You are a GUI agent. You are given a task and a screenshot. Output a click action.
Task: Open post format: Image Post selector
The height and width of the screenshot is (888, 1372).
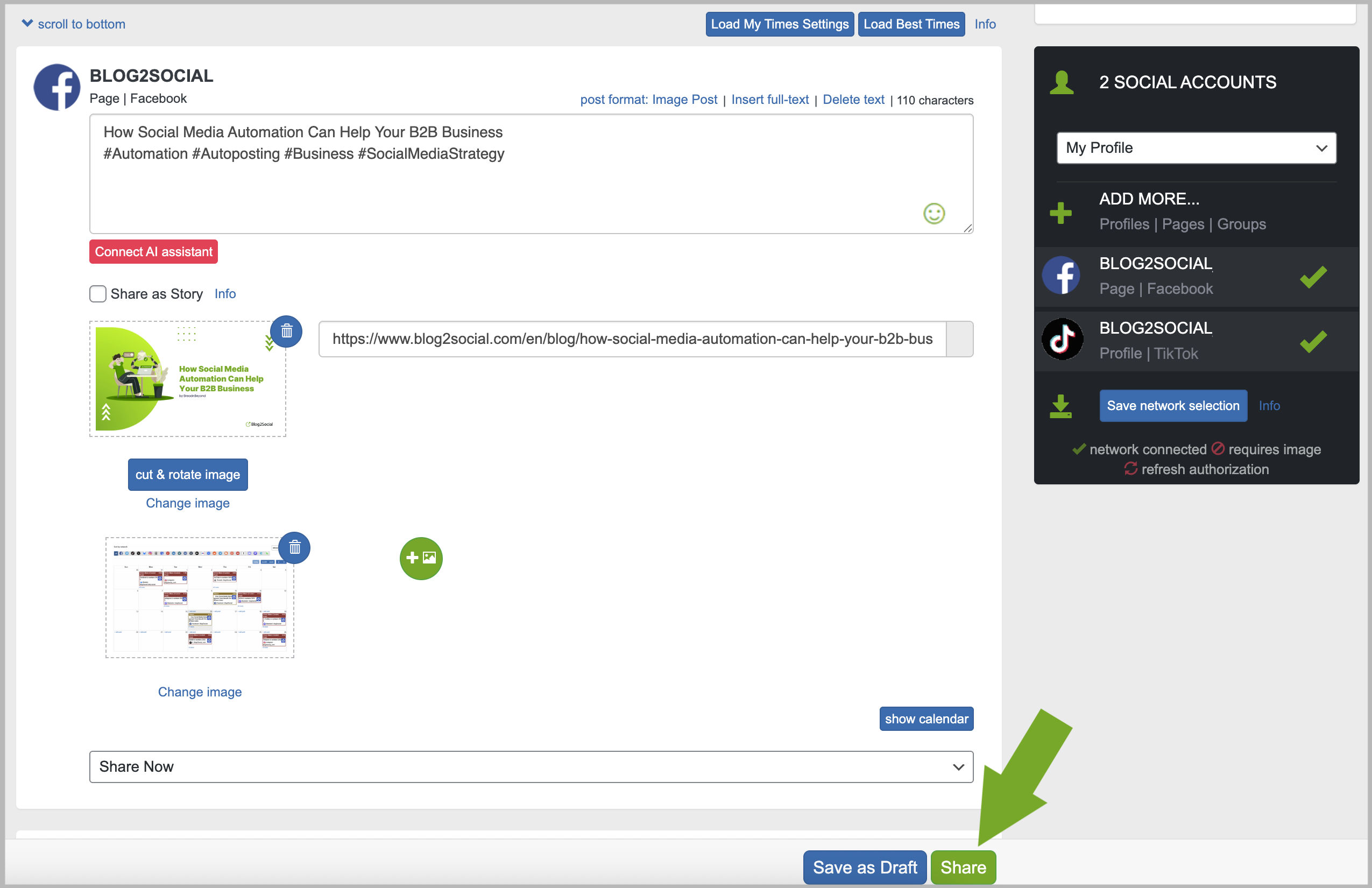pyautogui.click(x=648, y=99)
